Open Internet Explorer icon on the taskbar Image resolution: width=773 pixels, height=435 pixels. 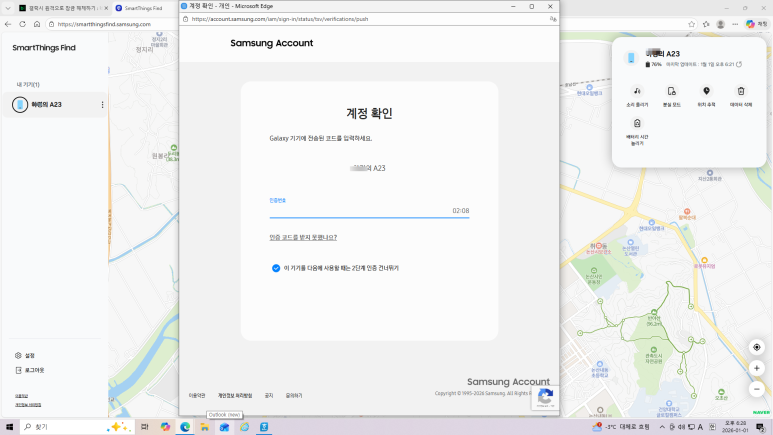[245, 427]
